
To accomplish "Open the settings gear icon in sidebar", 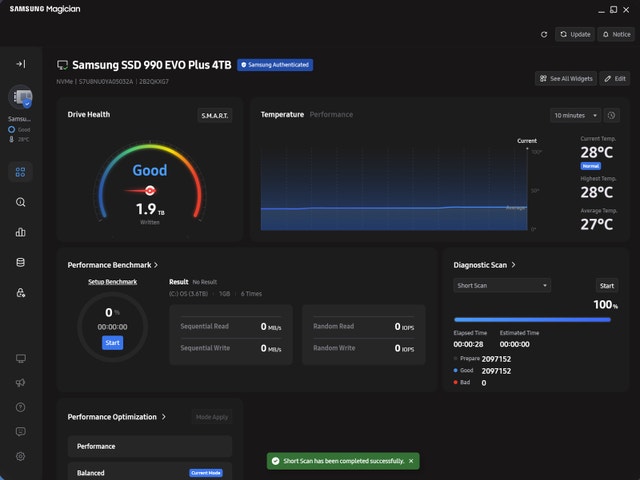I will (20, 456).
